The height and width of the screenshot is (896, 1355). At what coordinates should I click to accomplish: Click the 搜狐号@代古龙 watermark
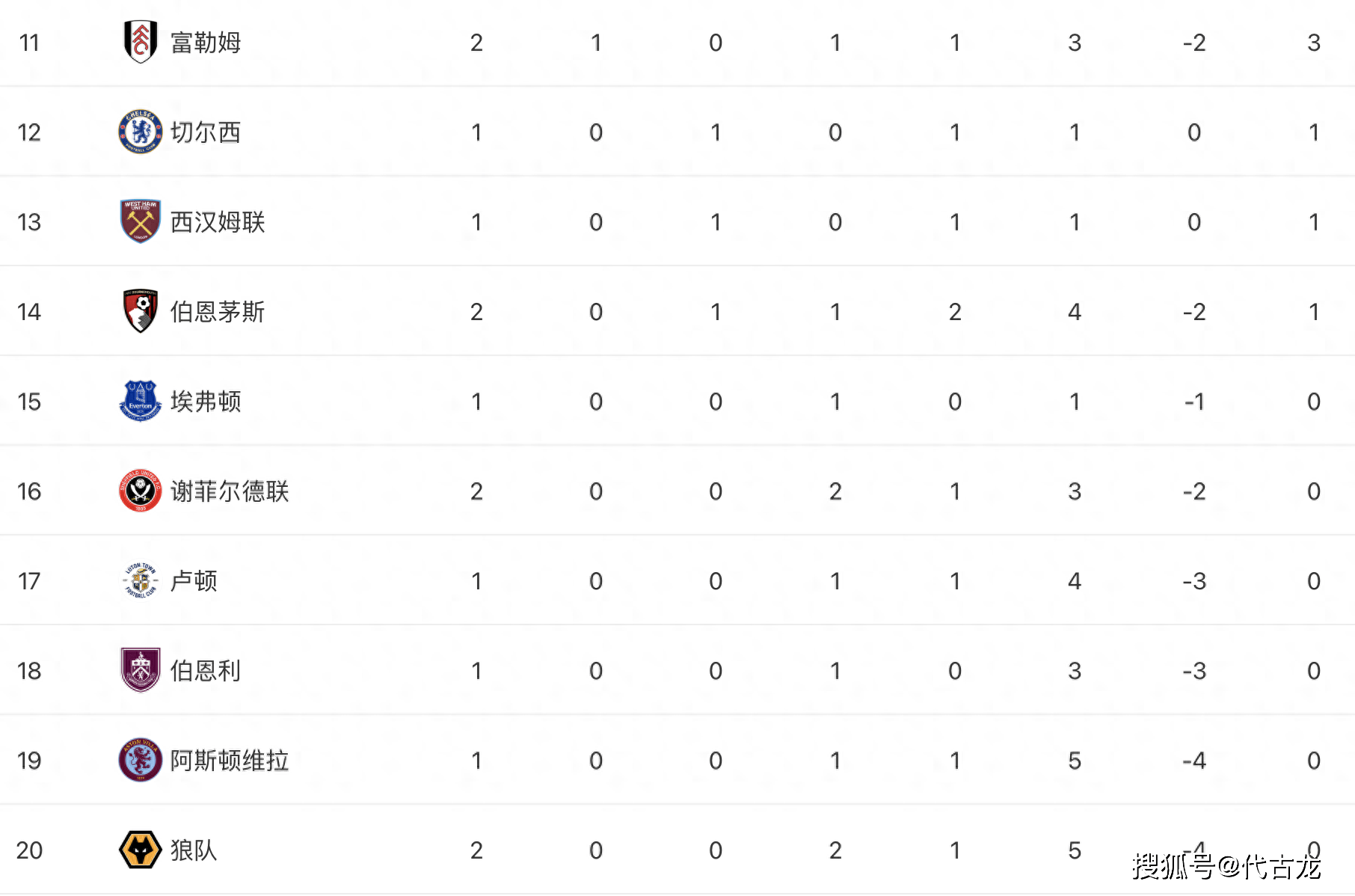pos(1226,866)
